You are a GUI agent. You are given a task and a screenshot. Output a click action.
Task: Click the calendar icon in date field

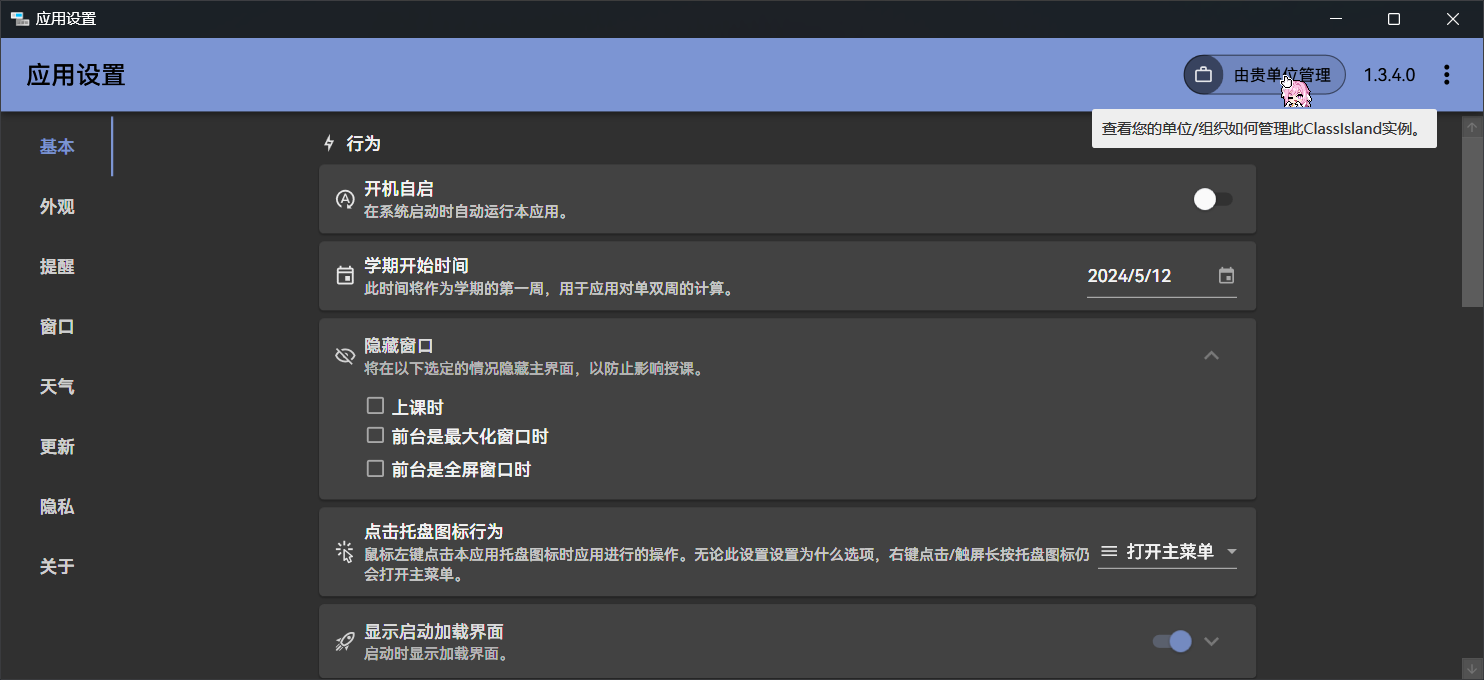(1226, 276)
